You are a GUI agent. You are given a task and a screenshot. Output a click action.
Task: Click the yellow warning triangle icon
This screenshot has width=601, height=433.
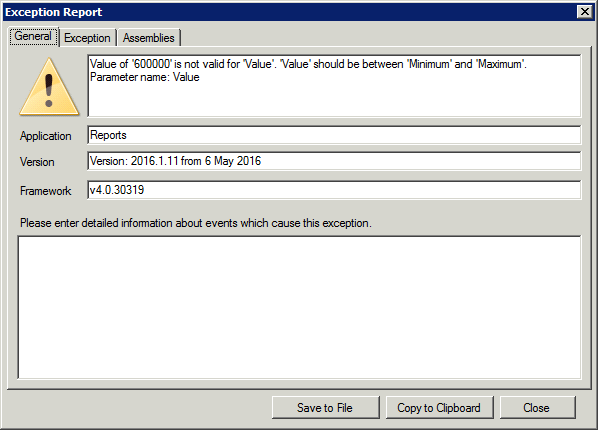[x=49, y=87]
